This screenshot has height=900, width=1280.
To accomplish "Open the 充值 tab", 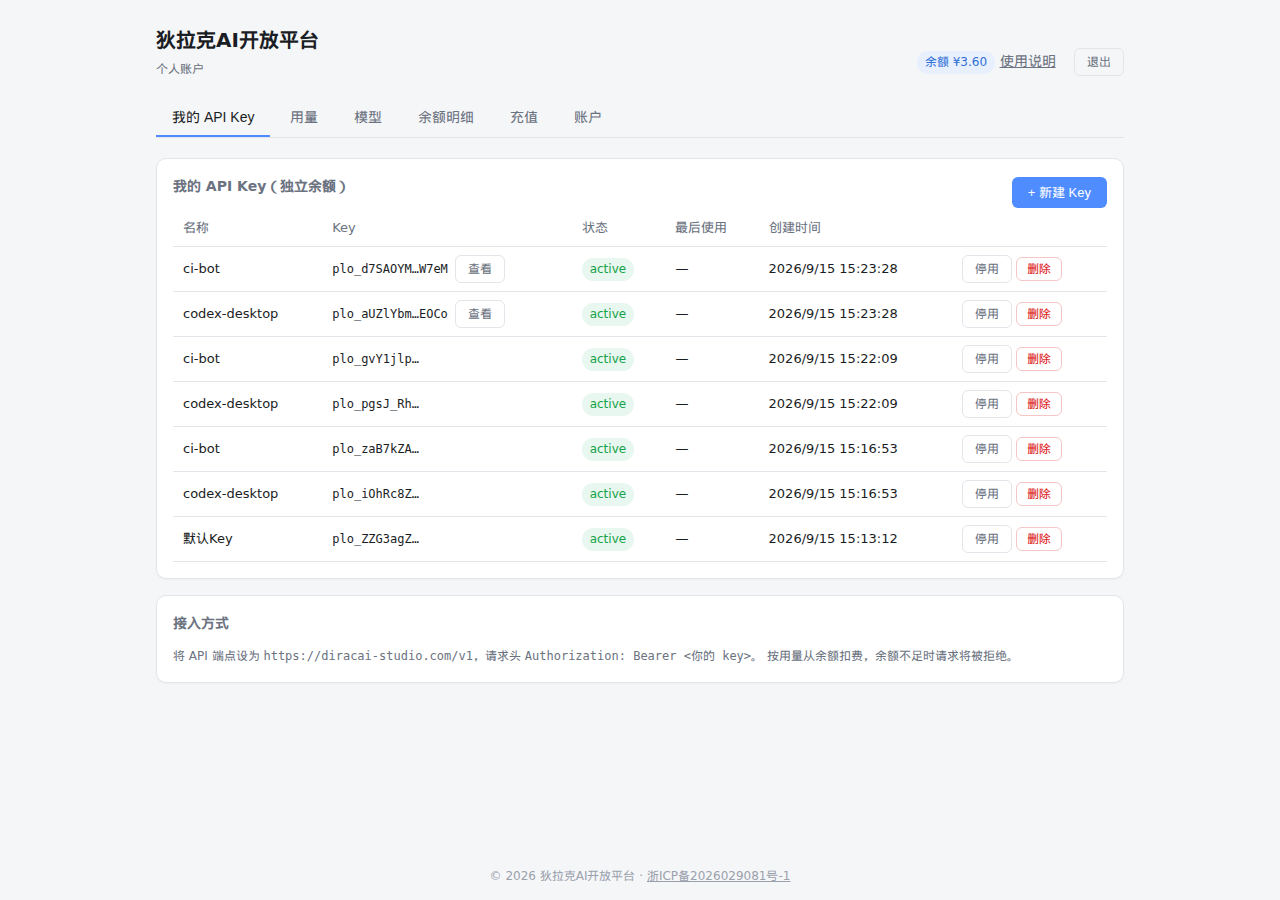I will [524, 117].
